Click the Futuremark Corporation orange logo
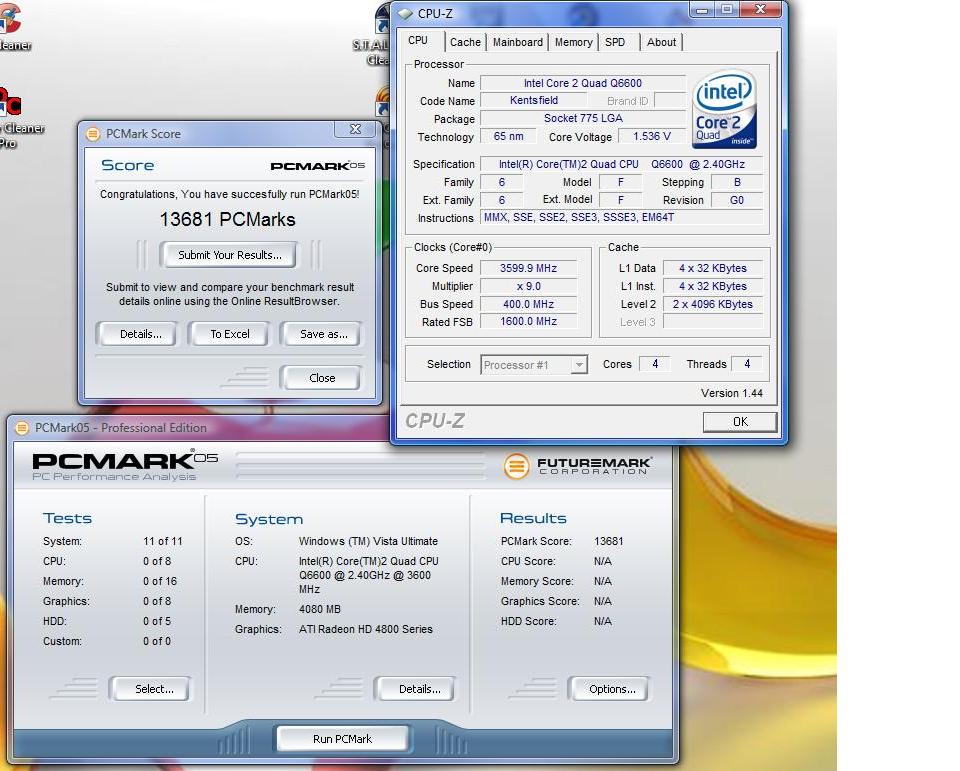The height and width of the screenshot is (771, 960). click(x=516, y=467)
